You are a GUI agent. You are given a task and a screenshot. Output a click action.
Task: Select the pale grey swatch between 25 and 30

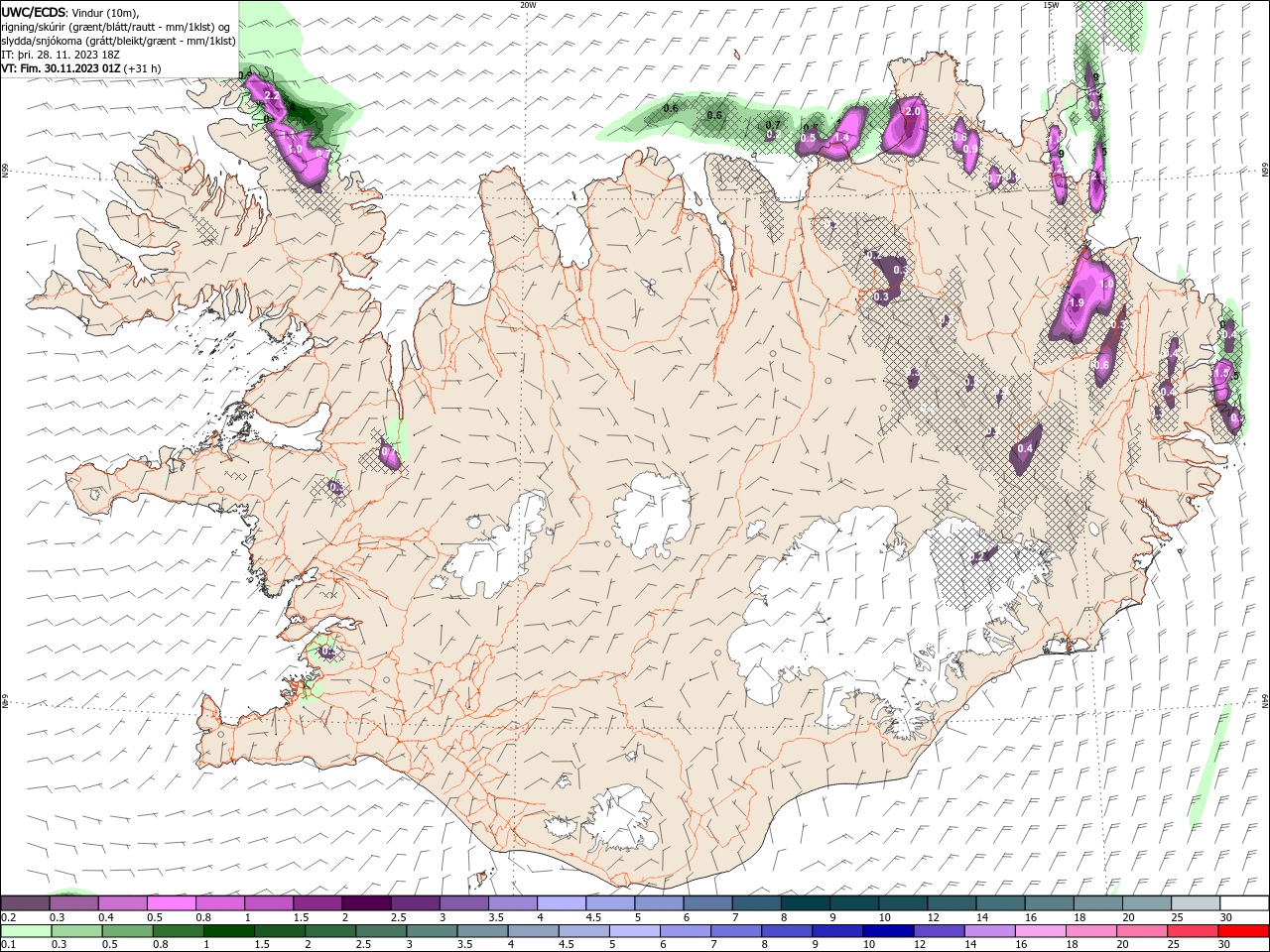pyautogui.click(x=1196, y=903)
